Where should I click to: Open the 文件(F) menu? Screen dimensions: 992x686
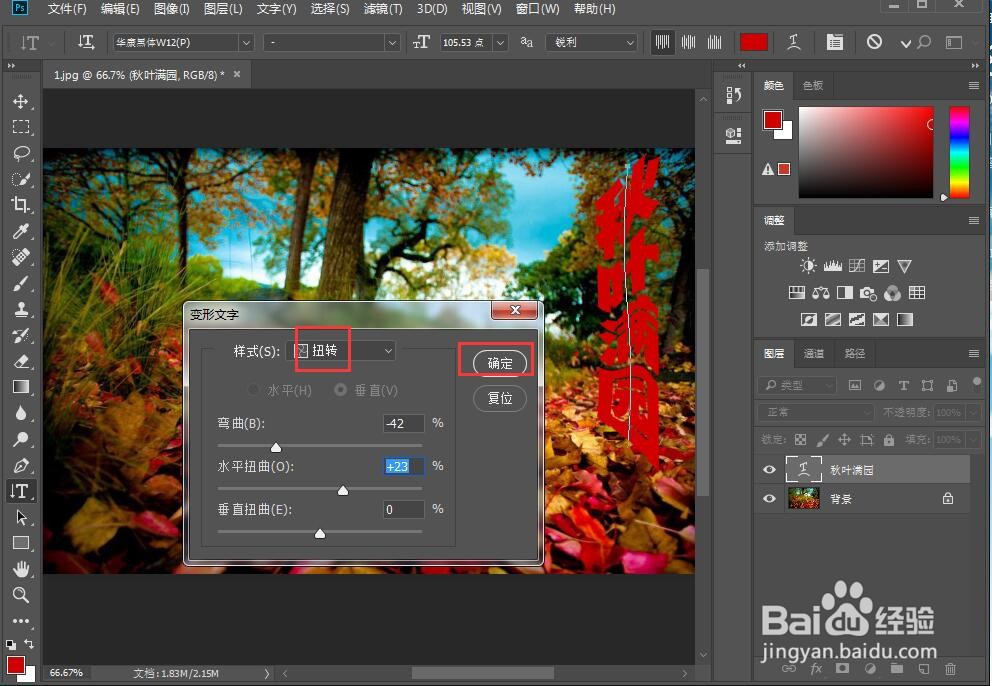pyautogui.click(x=67, y=9)
